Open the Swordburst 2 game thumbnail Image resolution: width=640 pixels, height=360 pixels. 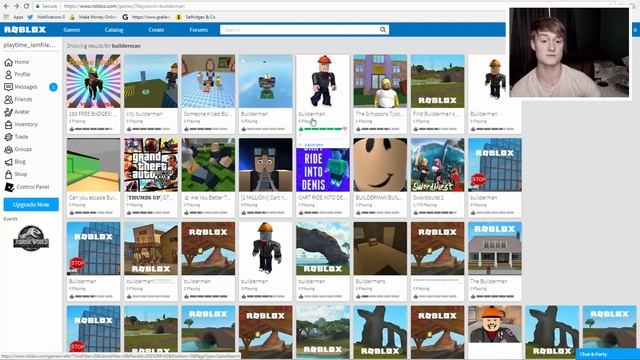coord(438,165)
